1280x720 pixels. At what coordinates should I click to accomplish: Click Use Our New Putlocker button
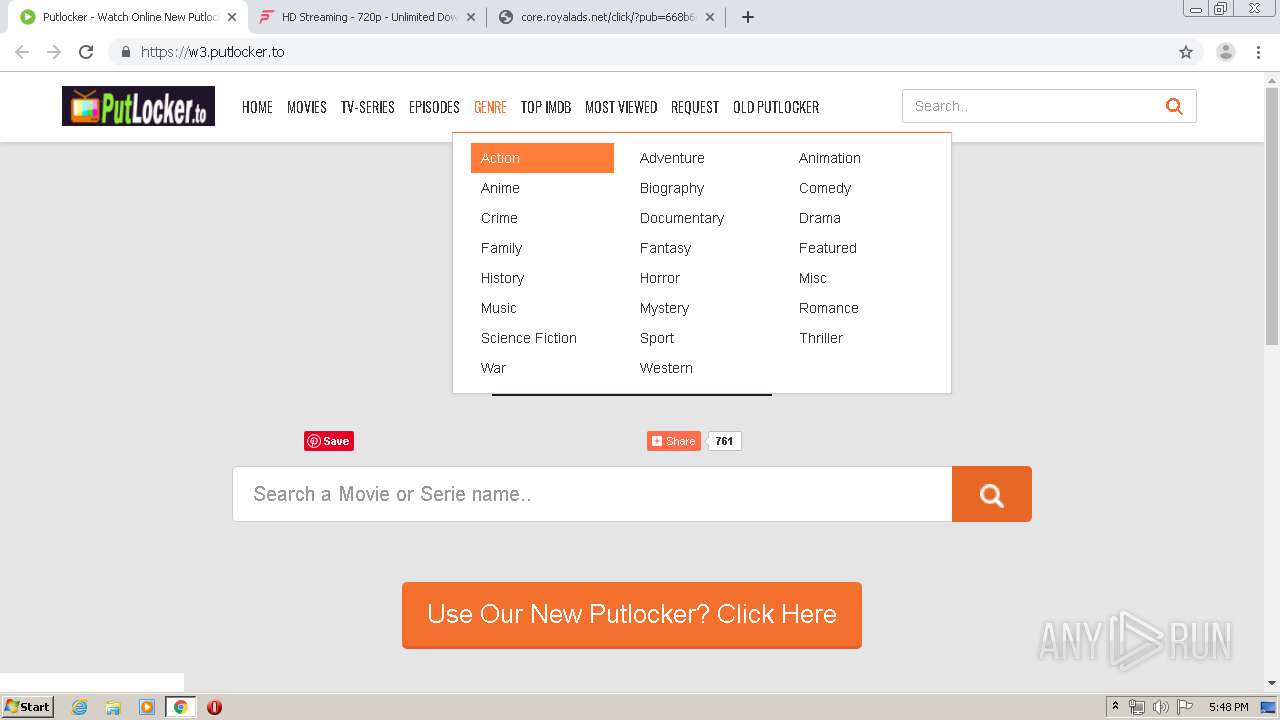coord(632,614)
